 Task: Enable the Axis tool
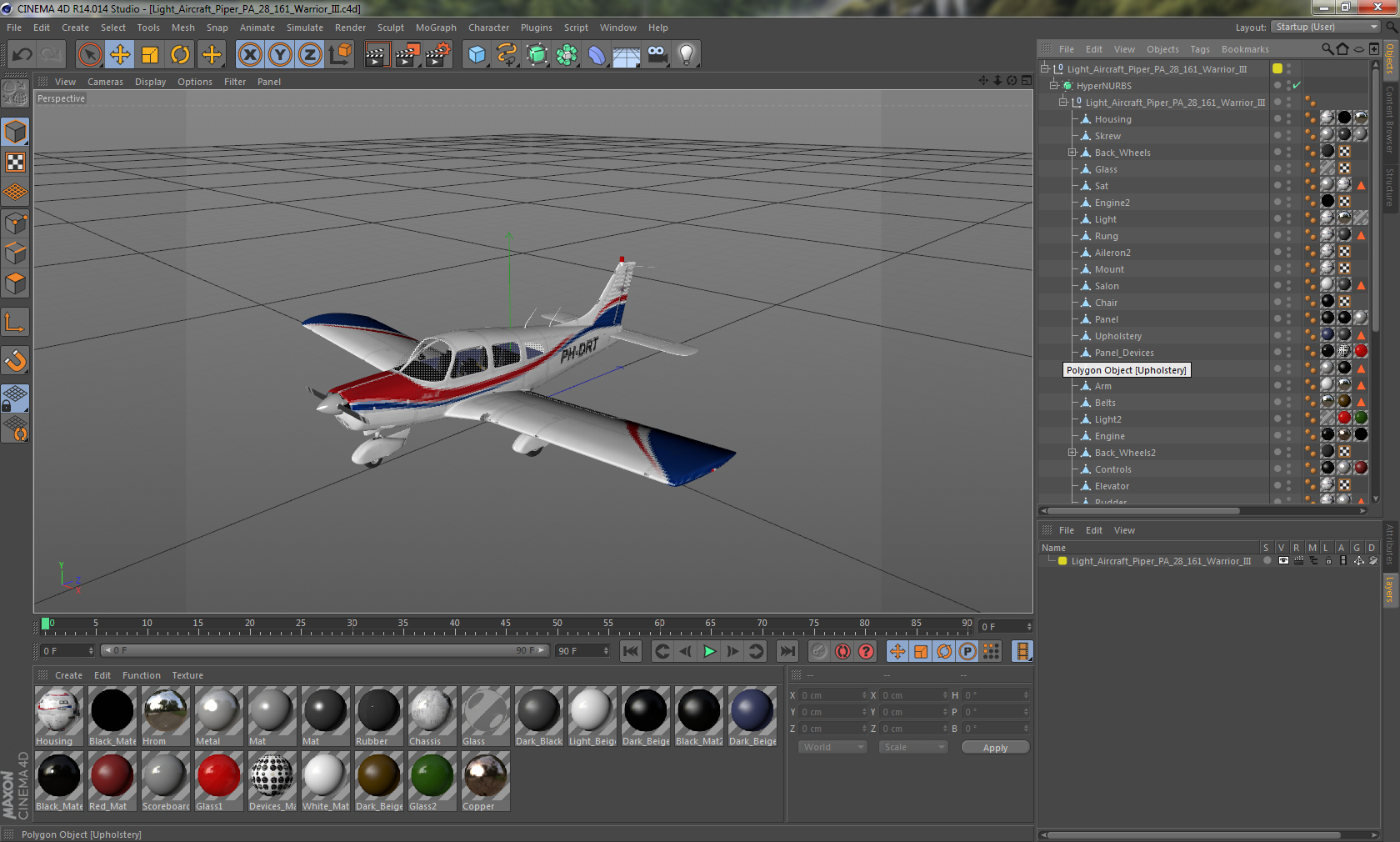point(16,322)
